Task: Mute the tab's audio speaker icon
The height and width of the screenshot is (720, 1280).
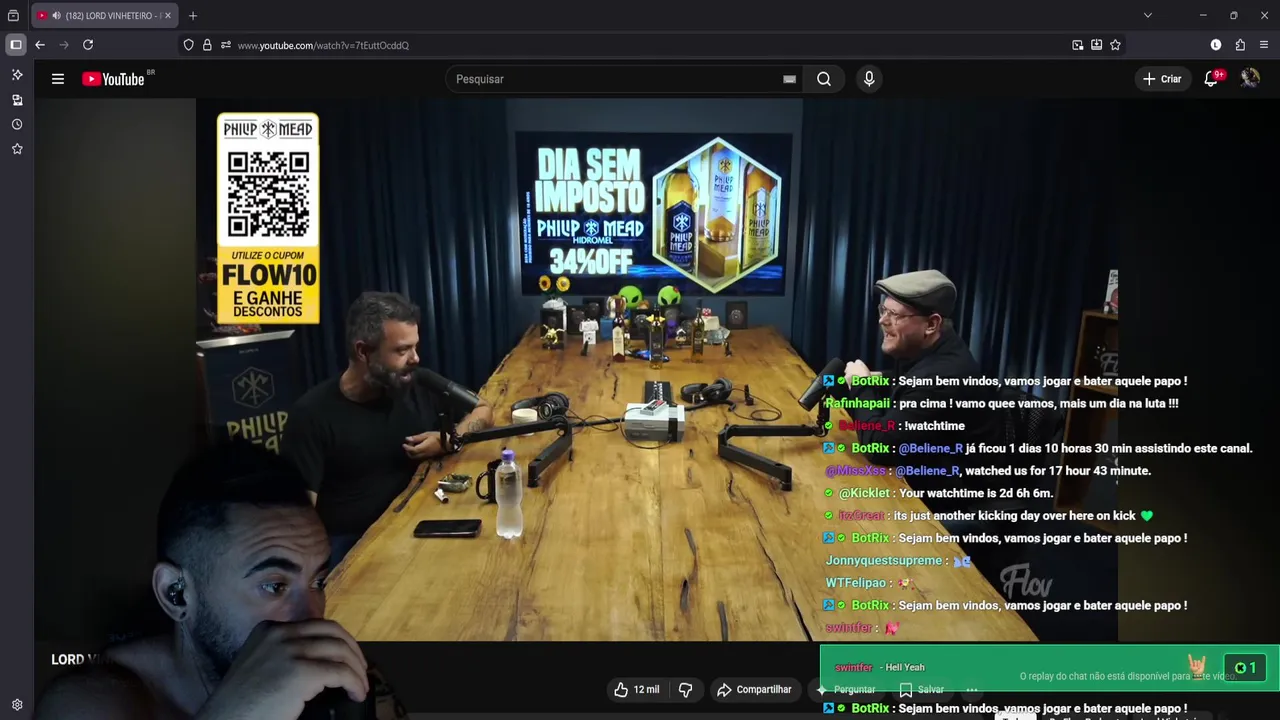Action: click(x=56, y=16)
